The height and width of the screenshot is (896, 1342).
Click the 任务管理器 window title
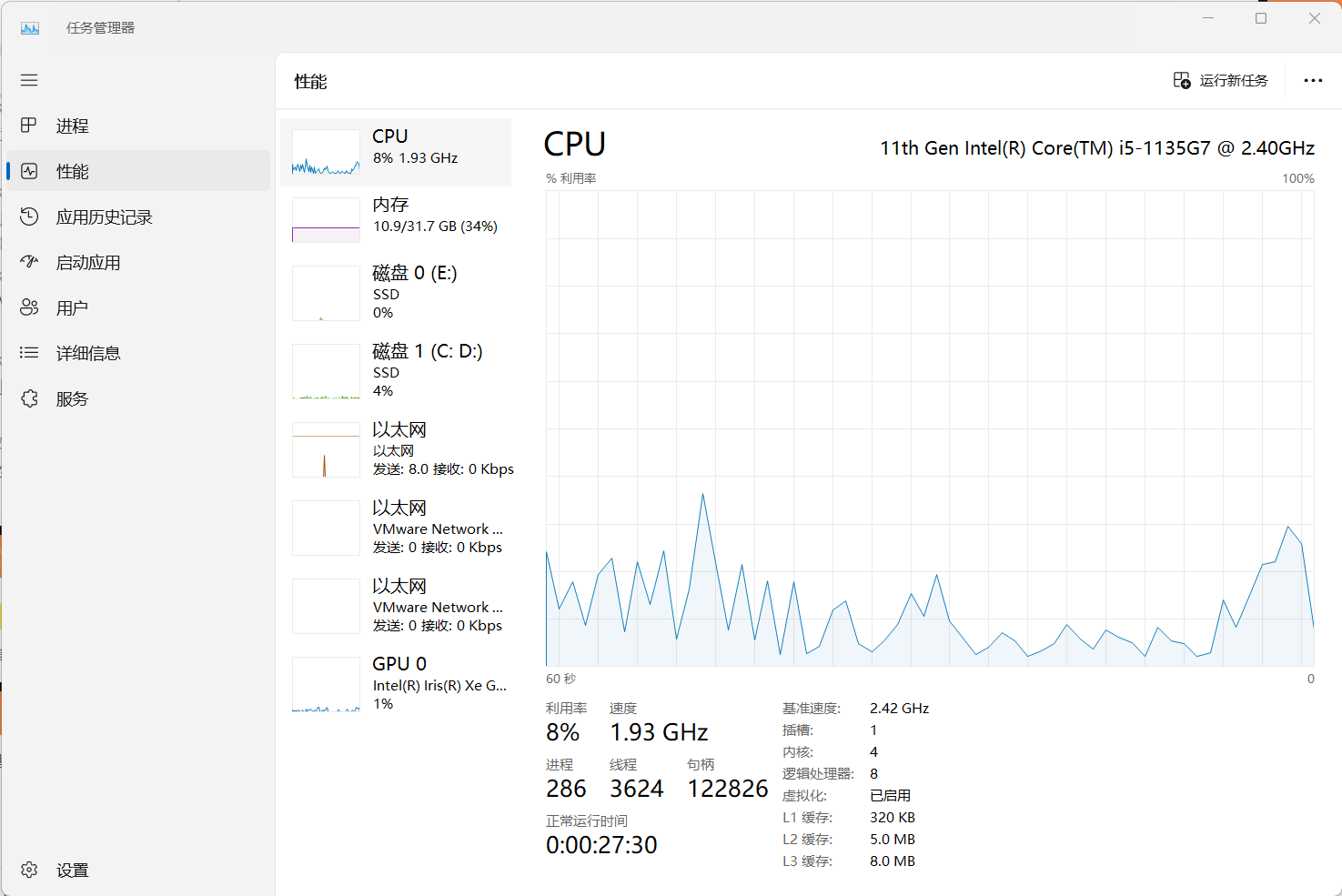tap(100, 28)
